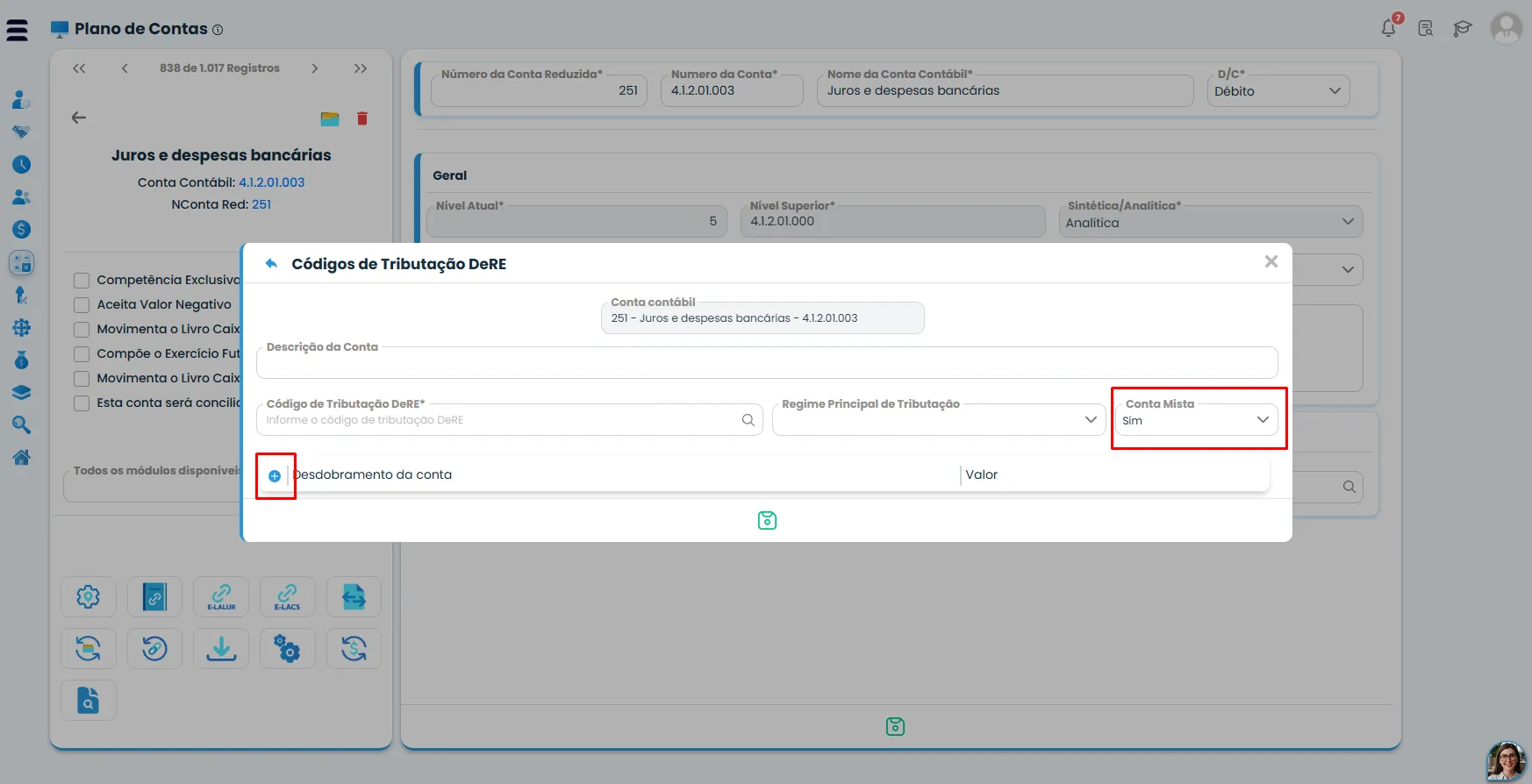This screenshot has width=1532, height=784.
Task: Click the red trash delete icon
Action: tap(362, 118)
